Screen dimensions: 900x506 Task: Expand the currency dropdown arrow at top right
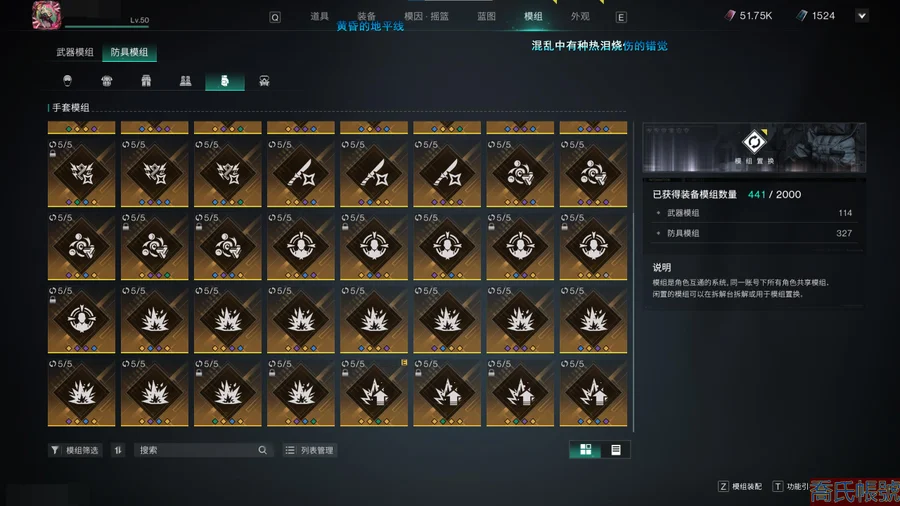(862, 16)
